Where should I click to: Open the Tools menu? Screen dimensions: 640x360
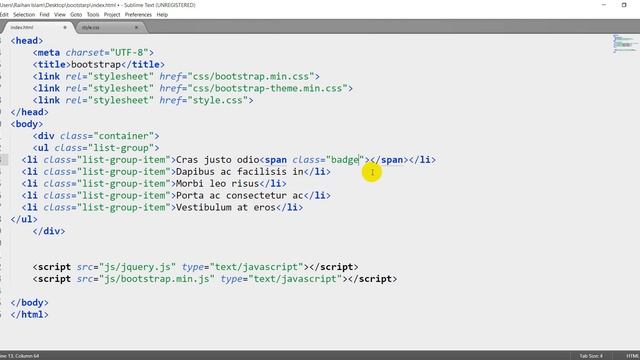(x=93, y=15)
